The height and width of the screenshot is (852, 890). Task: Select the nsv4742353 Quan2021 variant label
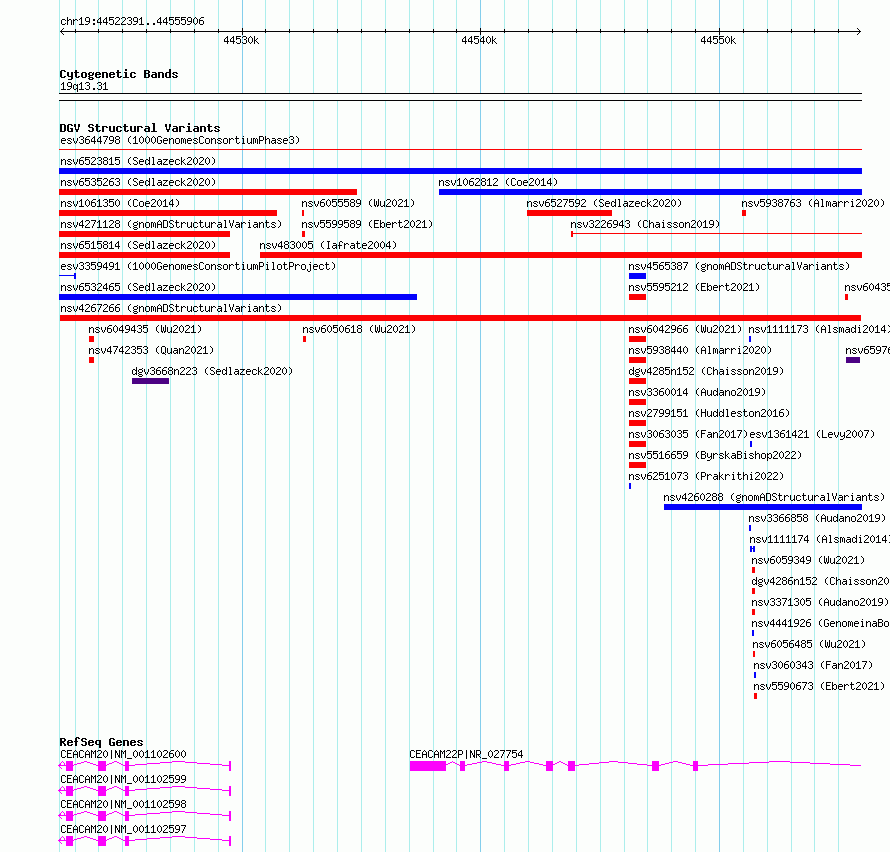151,350
